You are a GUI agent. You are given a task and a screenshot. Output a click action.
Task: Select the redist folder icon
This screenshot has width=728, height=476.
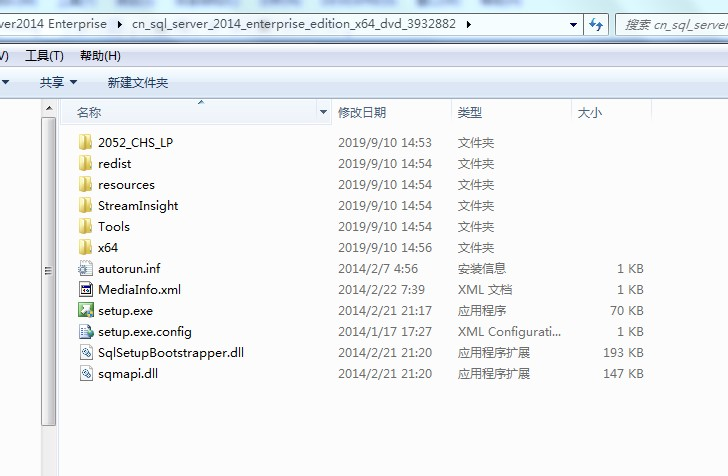click(x=85, y=163)
